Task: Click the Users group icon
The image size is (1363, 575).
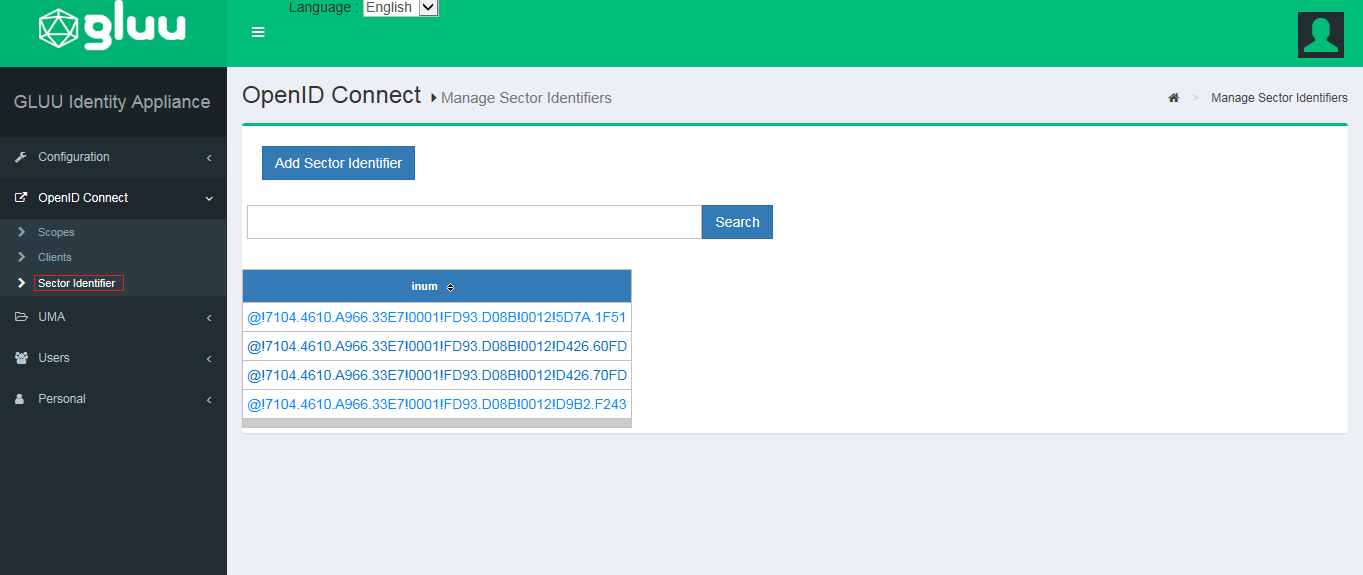Action: coord(21,358)
